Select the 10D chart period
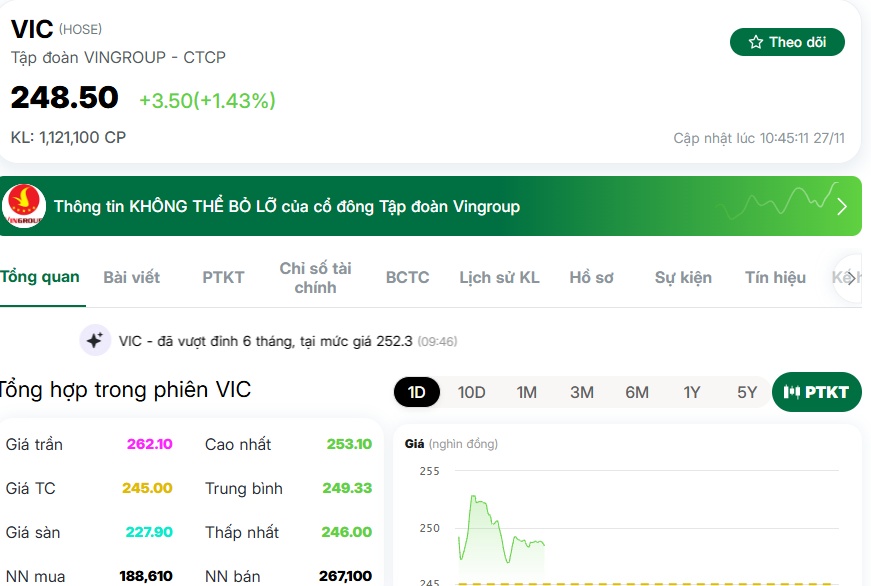 pos(471,392)
